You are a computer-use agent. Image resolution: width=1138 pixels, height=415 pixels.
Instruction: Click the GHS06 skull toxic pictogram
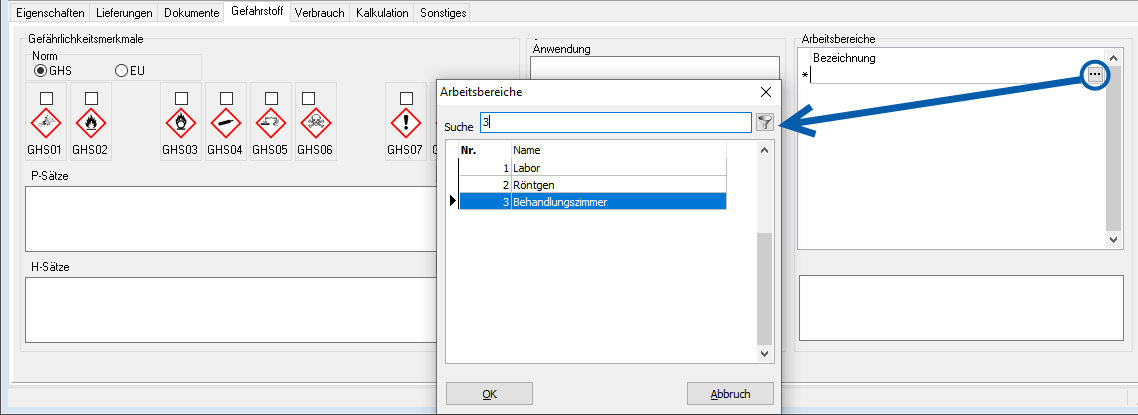click(314, 125)
